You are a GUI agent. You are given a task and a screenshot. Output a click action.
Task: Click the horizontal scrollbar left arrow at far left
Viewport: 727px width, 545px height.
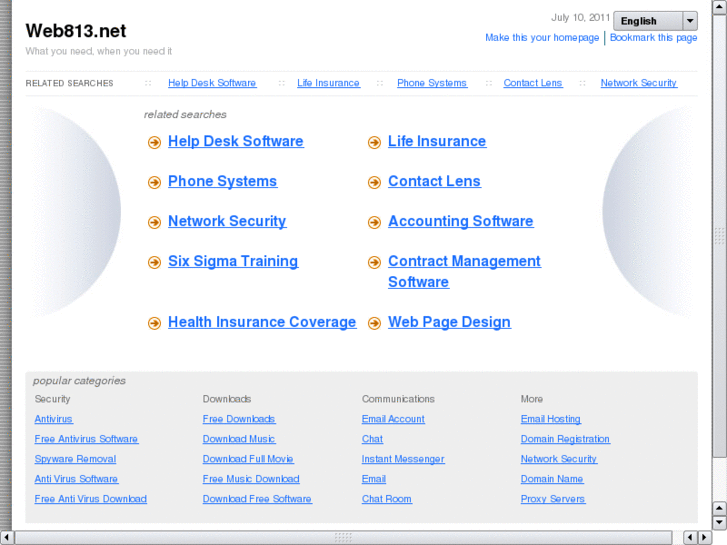6,537
